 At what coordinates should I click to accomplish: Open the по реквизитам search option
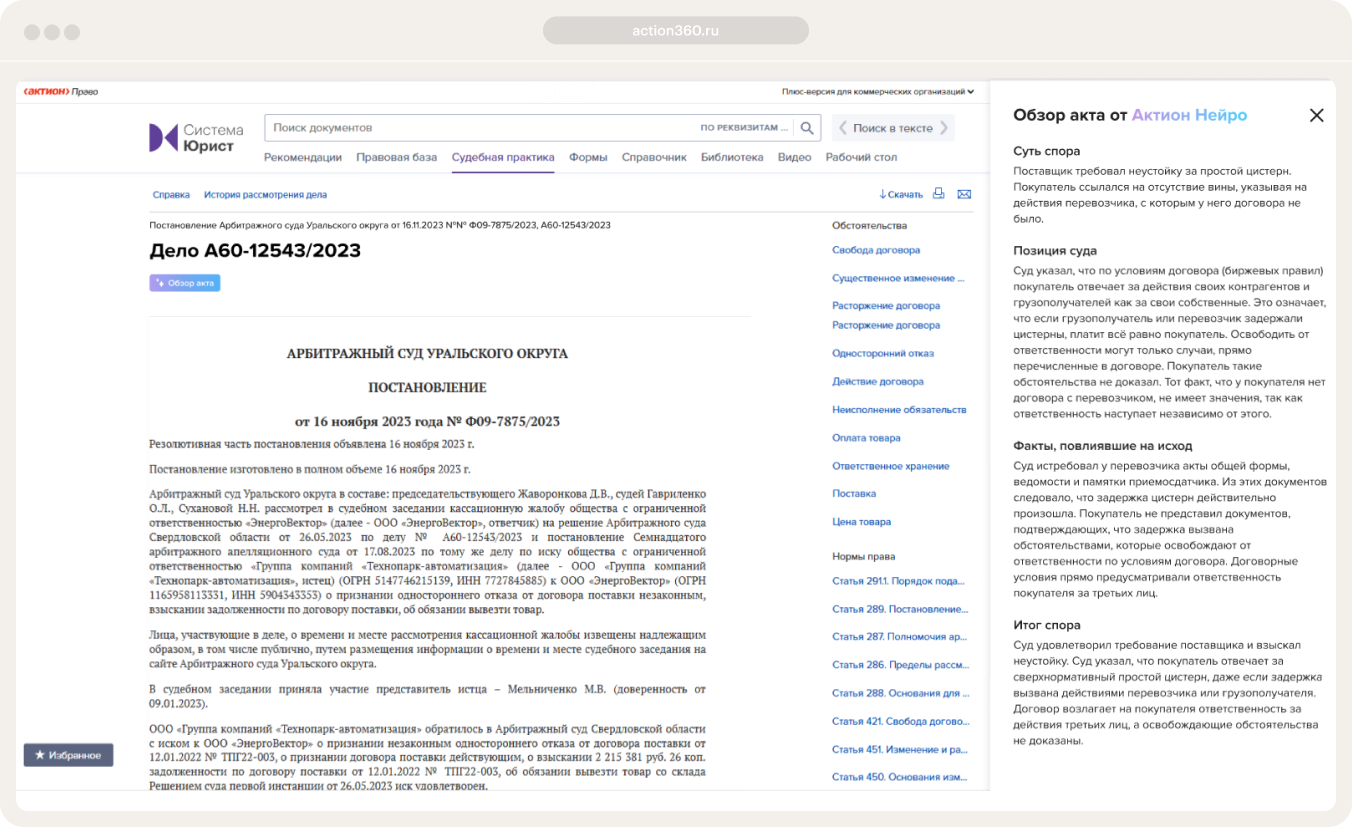coord(745,128)
